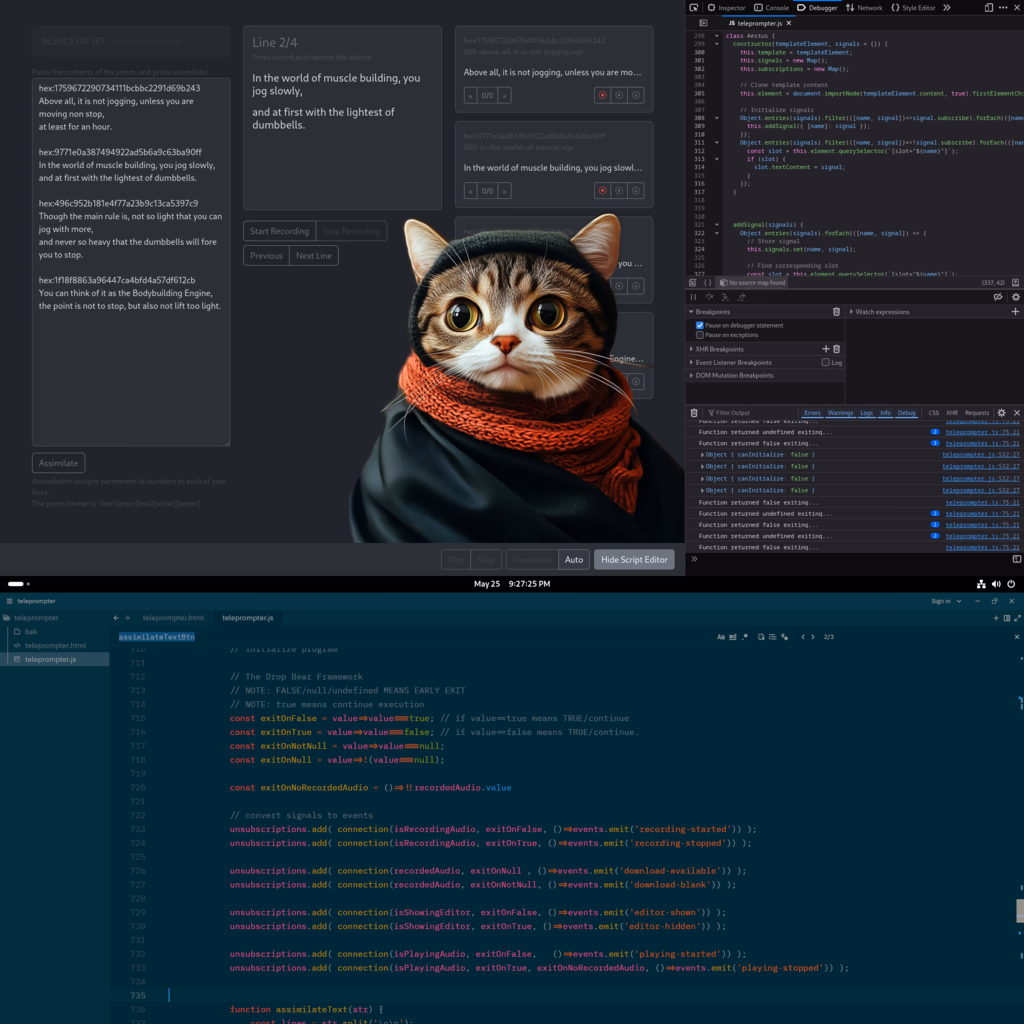Image resolution: width=1024 pixels, height=1024 pixels.
Task: Pause script execution in the debugger
Action: click(x=693, y=297)
